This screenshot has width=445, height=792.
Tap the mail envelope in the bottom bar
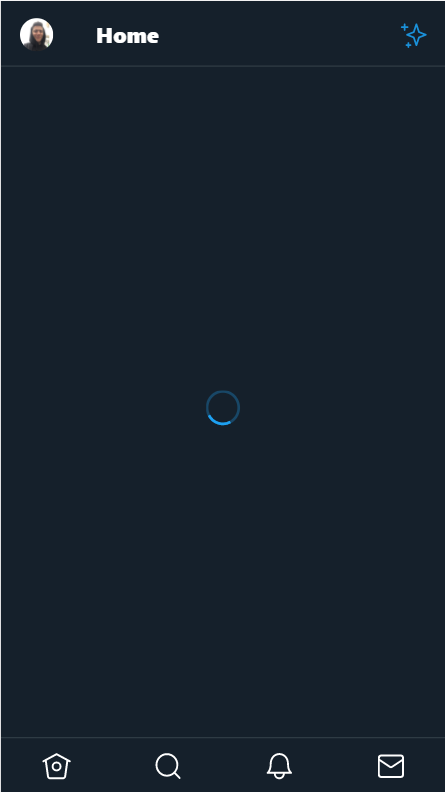(x=391, y=766)
